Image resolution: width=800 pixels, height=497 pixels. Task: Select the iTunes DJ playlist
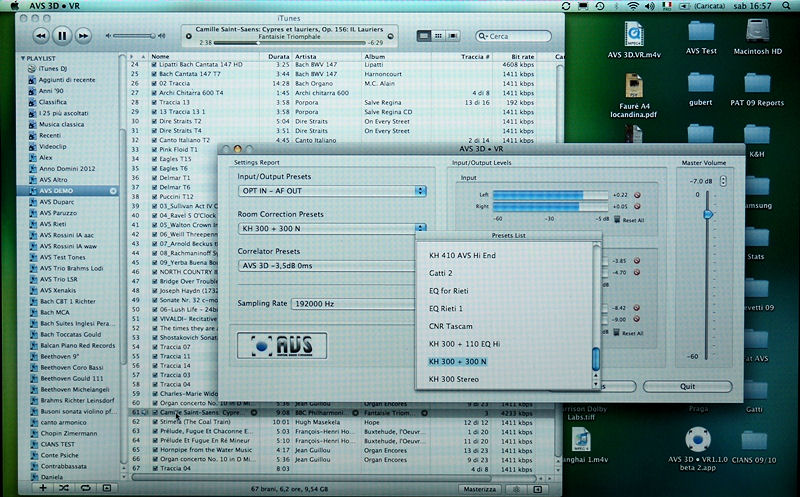point(53,68)
